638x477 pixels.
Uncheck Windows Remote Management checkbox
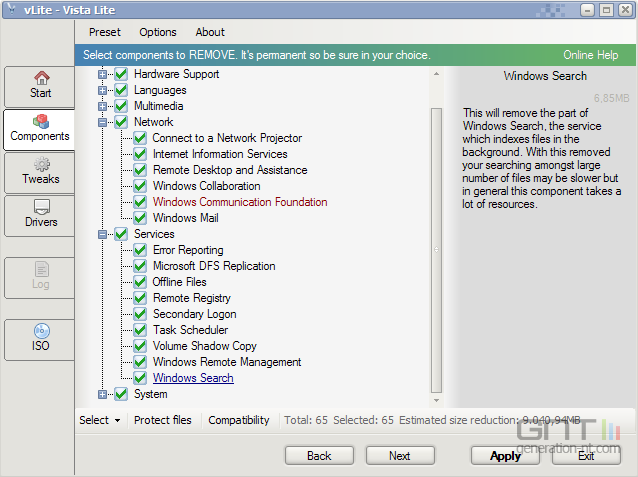(x=140, y=362)
